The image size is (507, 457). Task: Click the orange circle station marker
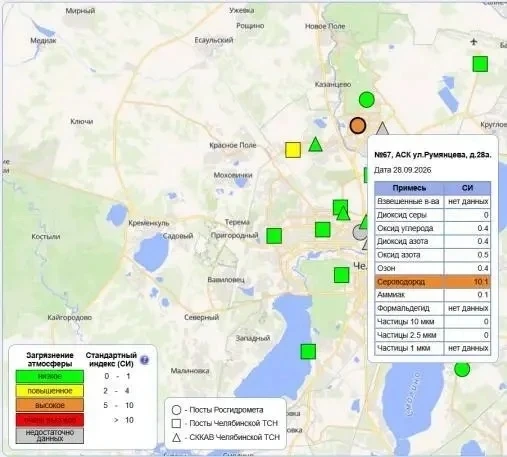coord(358,126)
